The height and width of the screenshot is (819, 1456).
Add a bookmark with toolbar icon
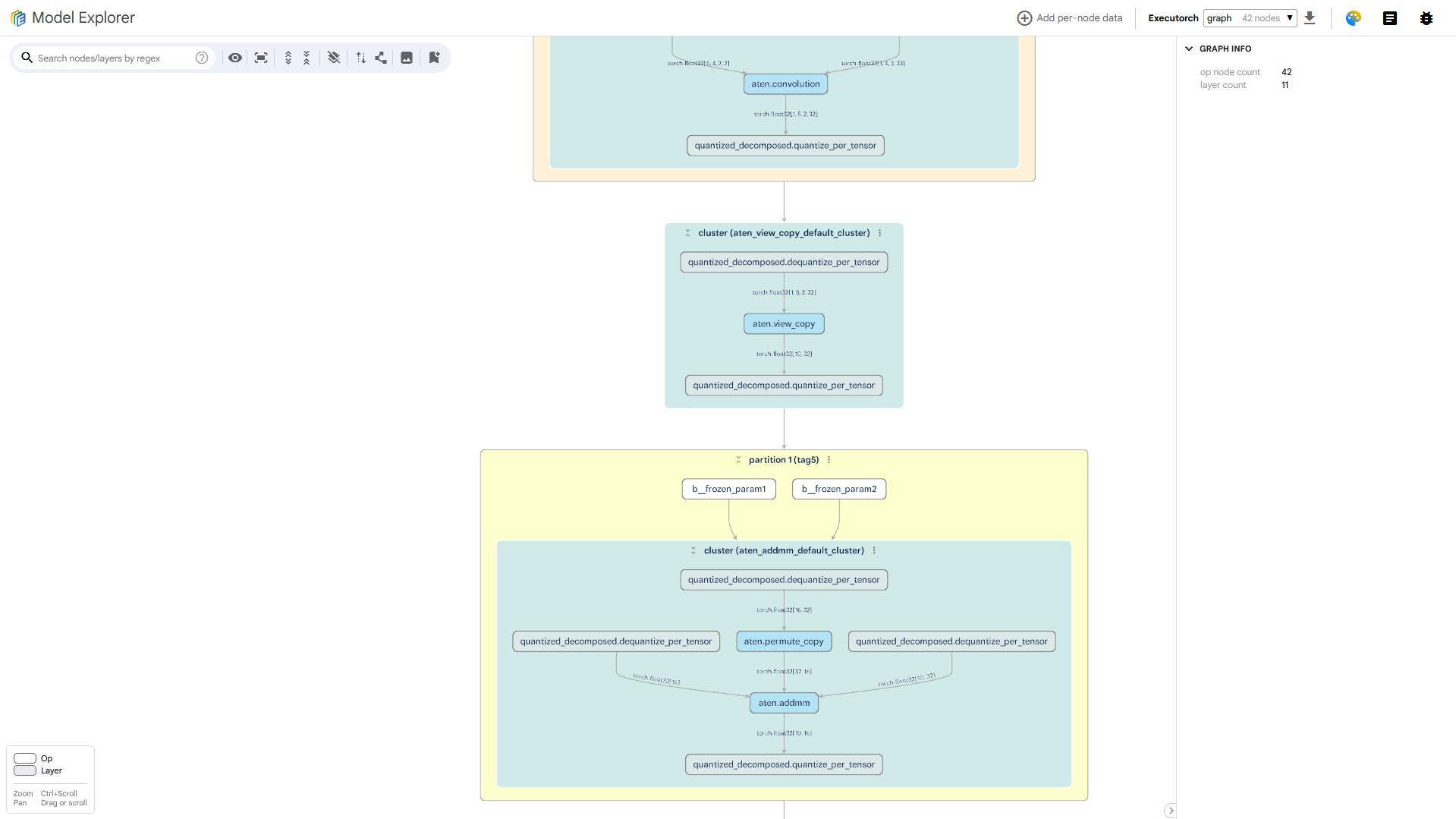pyautogui.click(x=434, y=58)
